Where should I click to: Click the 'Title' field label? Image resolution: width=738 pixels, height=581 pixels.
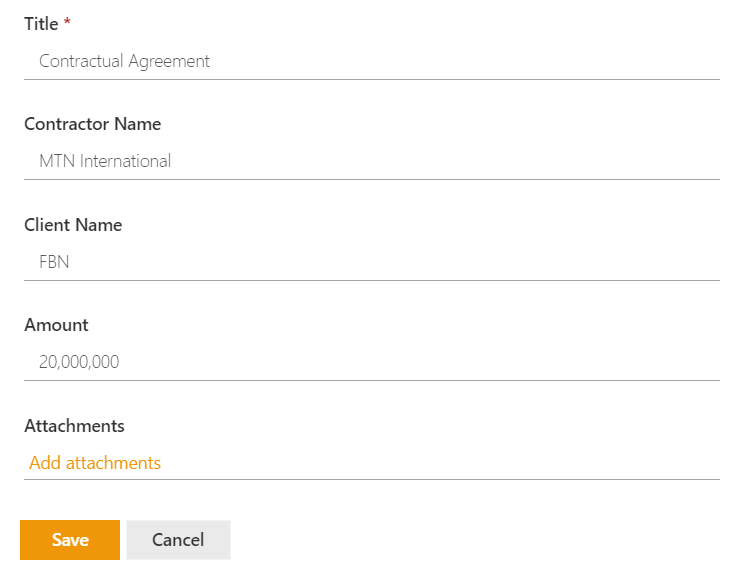[x=41, y=24]
